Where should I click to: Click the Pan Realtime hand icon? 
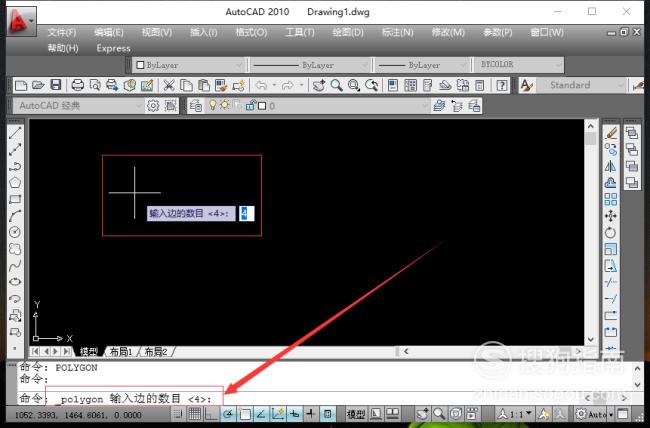click(319, 85)
